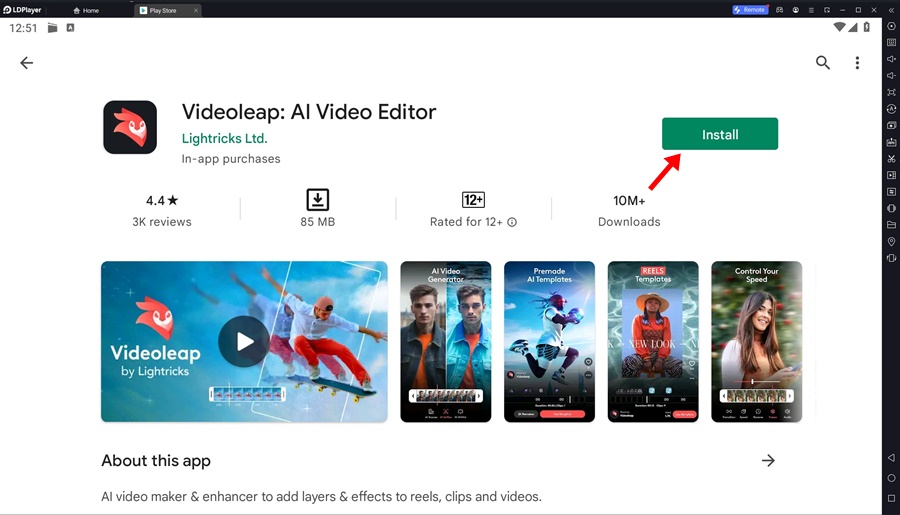Click the volume up sidebar icon

(891, 59)
